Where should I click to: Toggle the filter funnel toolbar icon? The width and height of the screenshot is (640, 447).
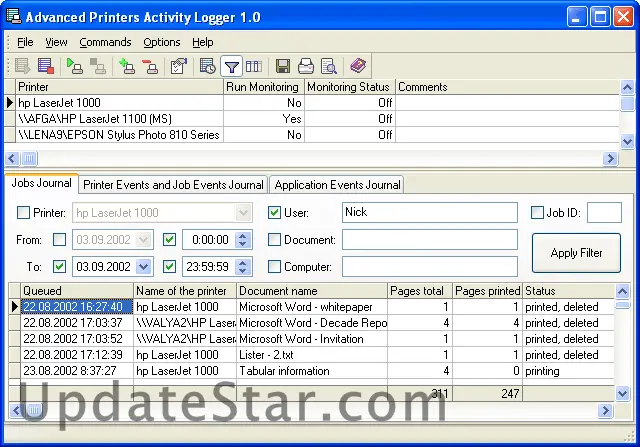tap(231, 66)
